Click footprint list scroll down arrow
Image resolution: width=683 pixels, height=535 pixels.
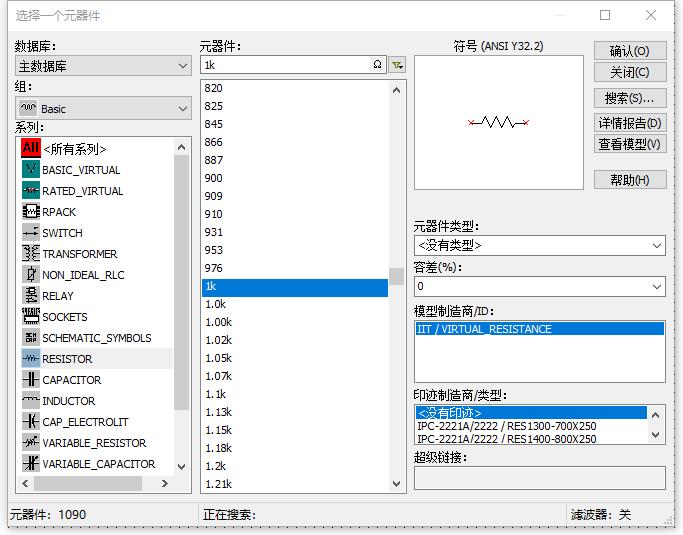656,435
